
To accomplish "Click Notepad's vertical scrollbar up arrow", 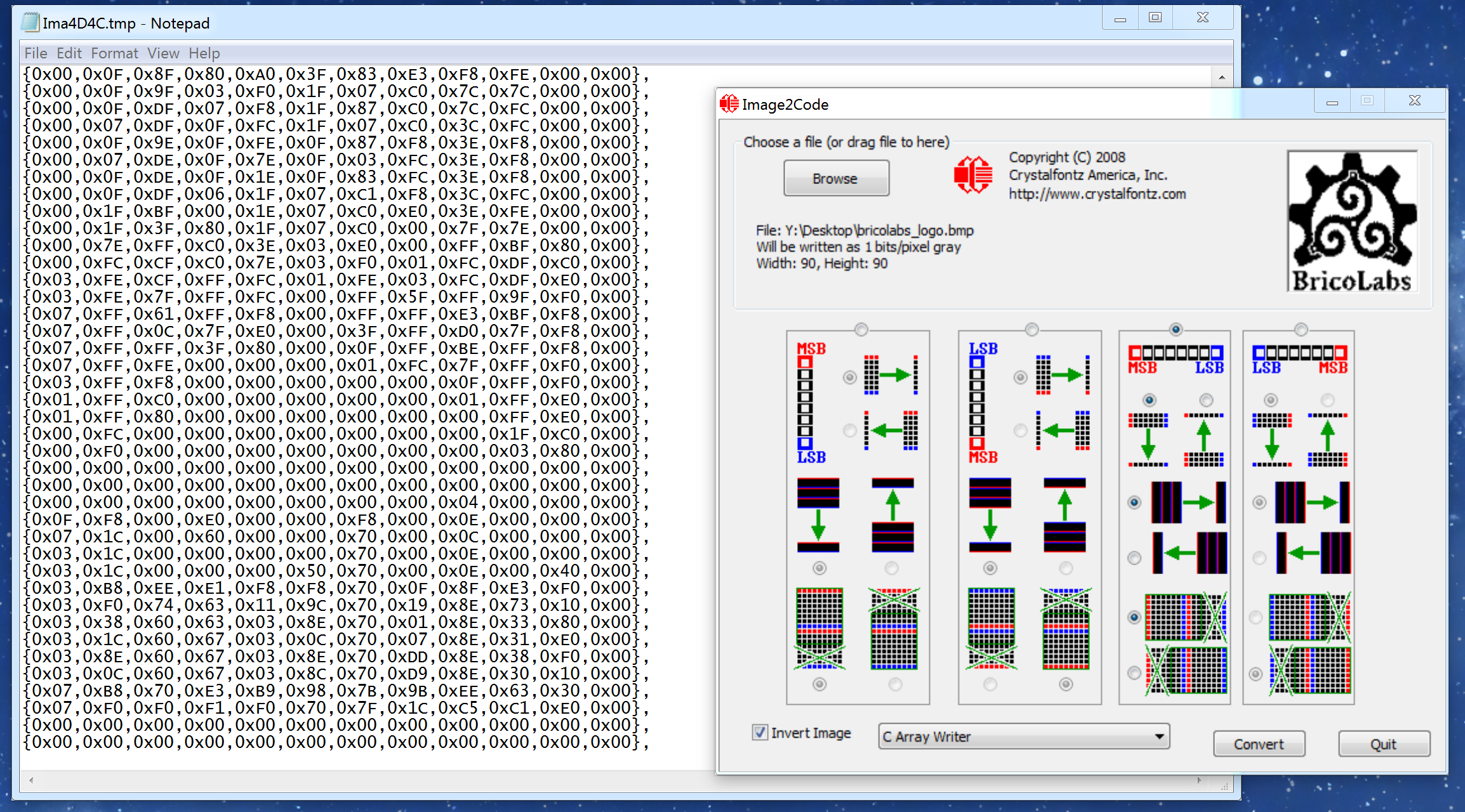I will pos(1222,77).
